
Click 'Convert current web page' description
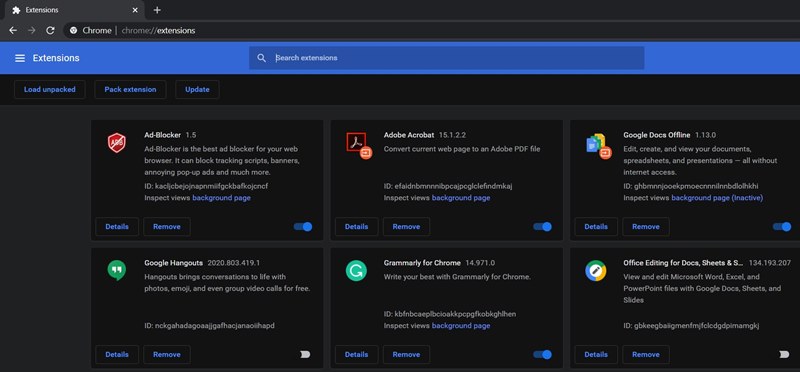point(462,149)
